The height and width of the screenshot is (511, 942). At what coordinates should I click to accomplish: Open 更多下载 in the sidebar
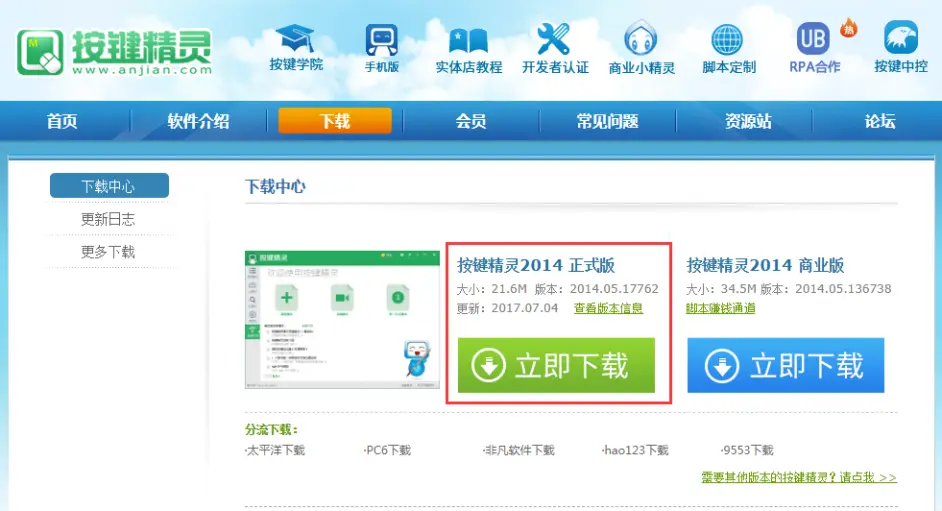(108, 252)
